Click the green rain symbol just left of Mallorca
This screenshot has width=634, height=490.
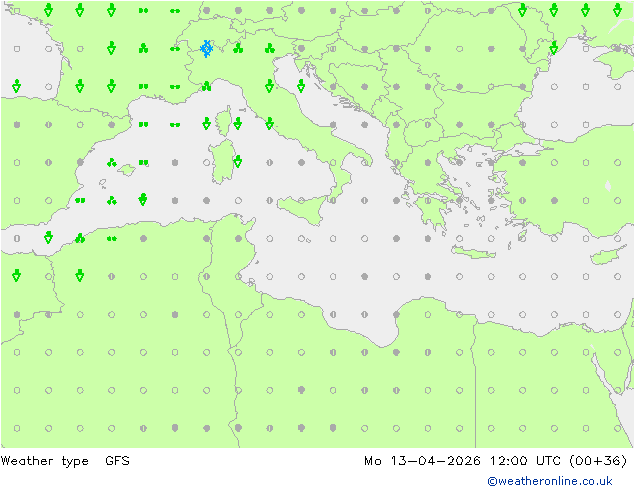click(112, 163)
